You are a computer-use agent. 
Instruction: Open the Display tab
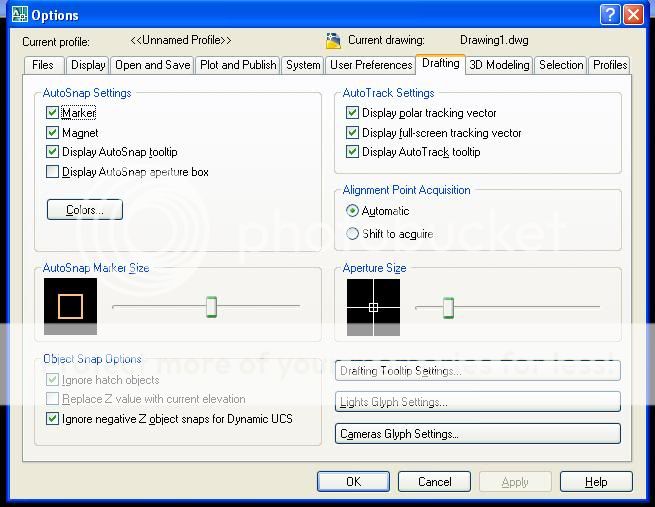[88, 65]
